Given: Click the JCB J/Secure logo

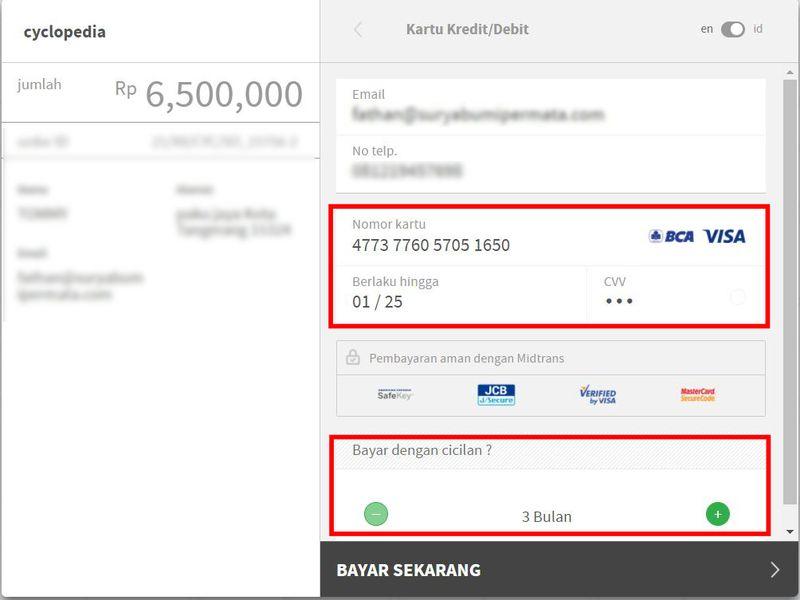Looking at the screenshot, I should 496,395.
